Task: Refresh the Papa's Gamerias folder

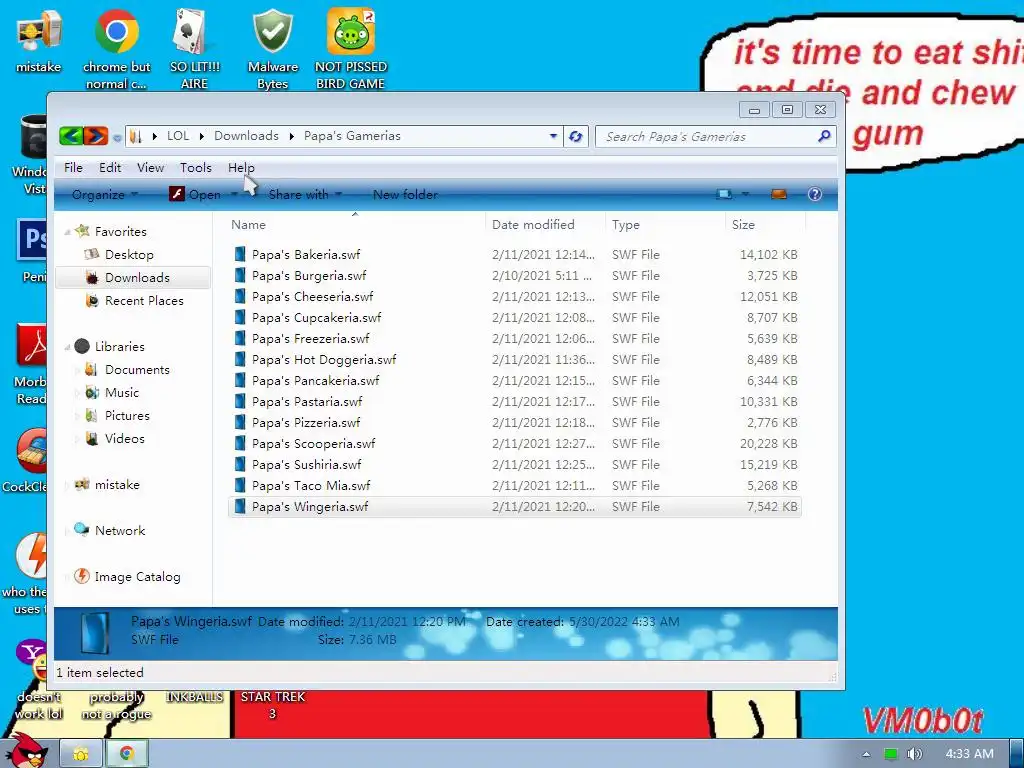Action: (575, 136)
